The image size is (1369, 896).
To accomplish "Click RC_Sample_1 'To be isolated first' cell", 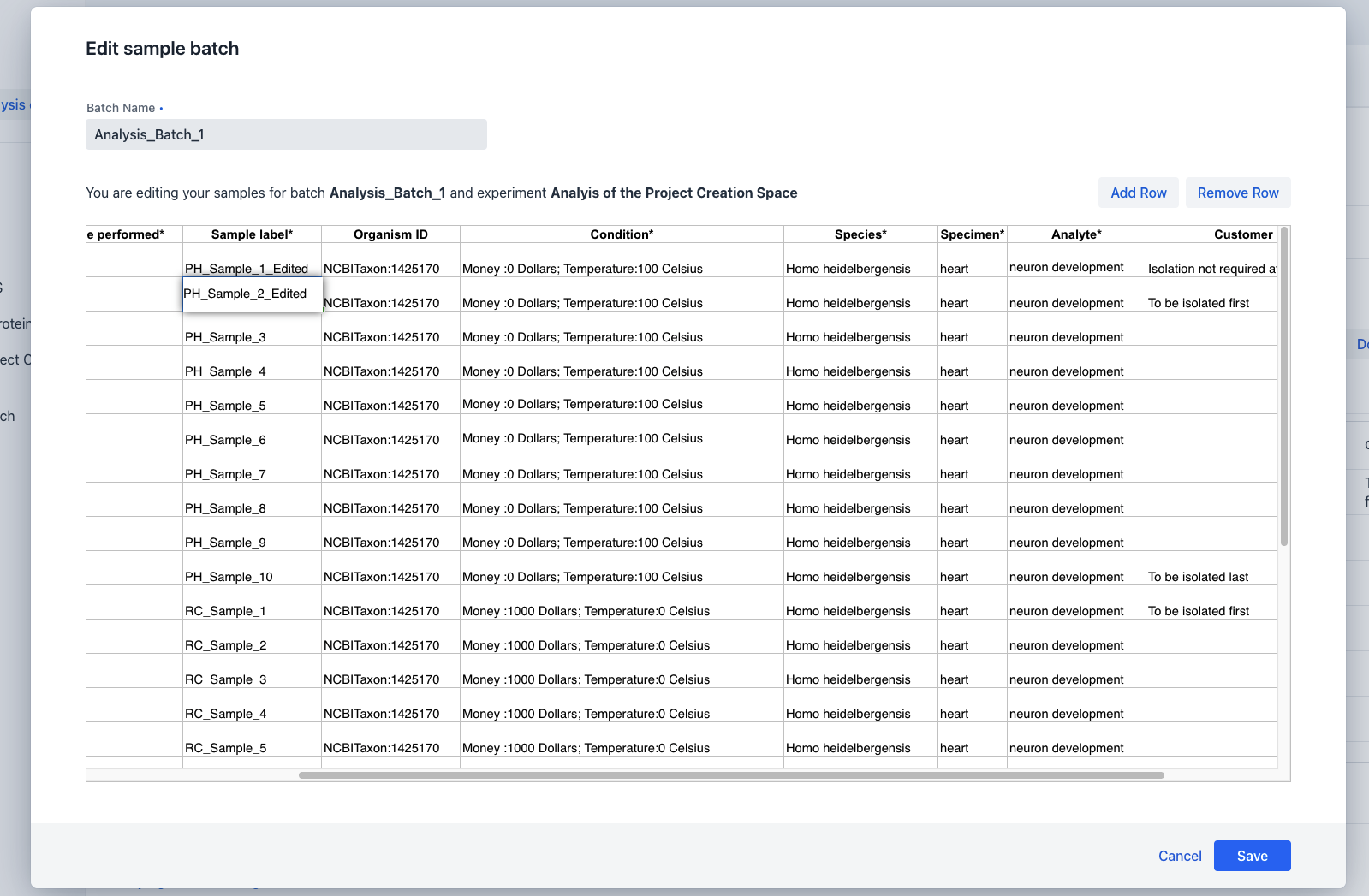I will 1211,602.
